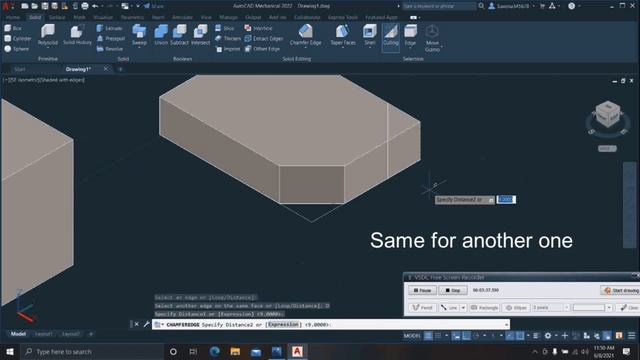Image resolution: width=640 pixels, height=360 pixels.
Task: Activate the Chamfer Edge tool
Action: pyautogui.click(x=305, y=34)
